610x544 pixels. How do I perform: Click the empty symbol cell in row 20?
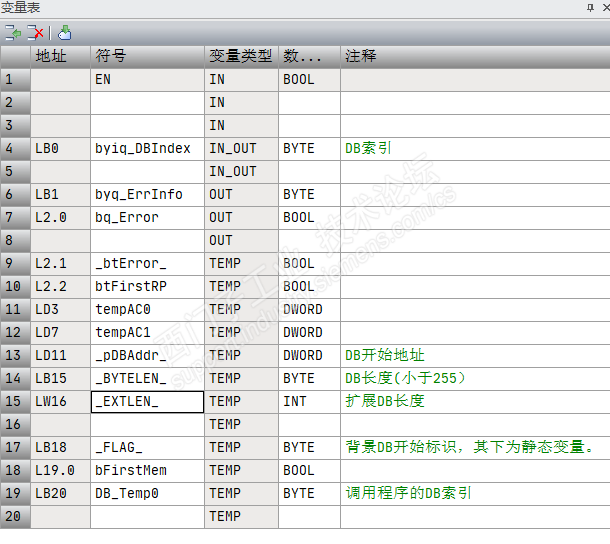(x=147, y=517)
